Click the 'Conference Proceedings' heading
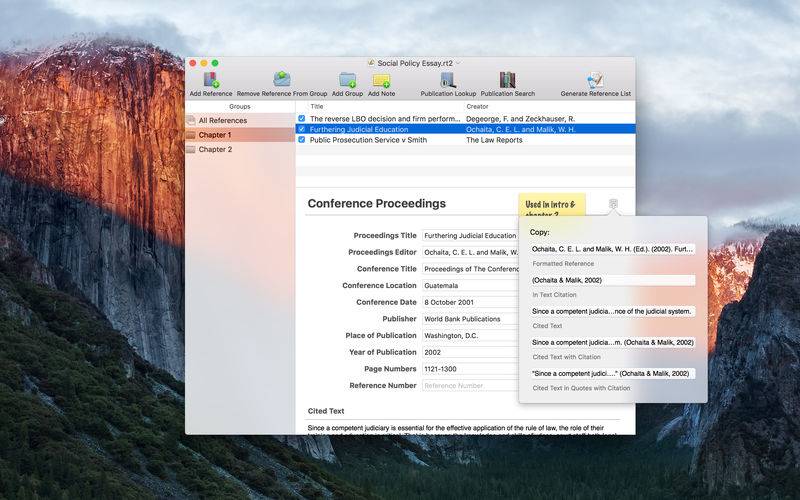 point(377,203)
